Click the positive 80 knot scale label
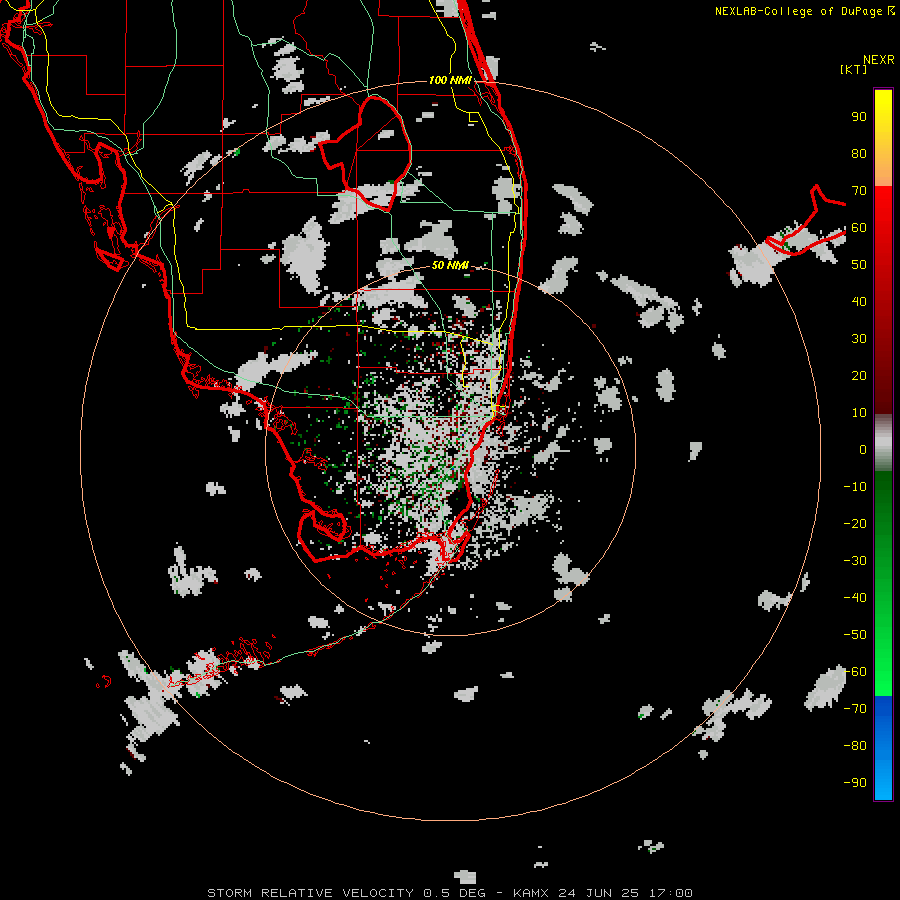Screen dimensions: 900x900 [859, 153]
